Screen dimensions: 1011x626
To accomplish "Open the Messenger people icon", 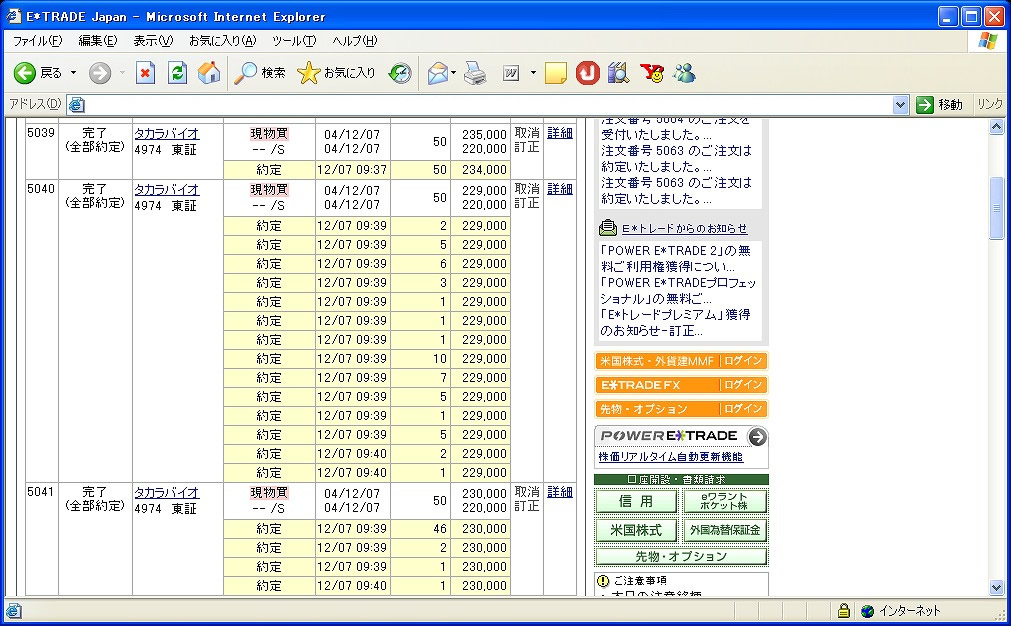I will tap(684, 73).
